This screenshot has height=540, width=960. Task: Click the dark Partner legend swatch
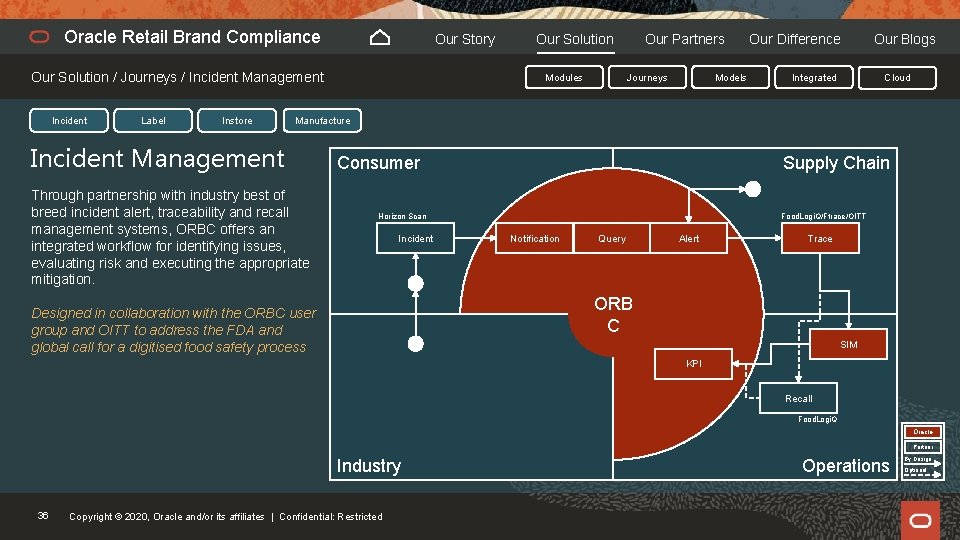point(923,447)
